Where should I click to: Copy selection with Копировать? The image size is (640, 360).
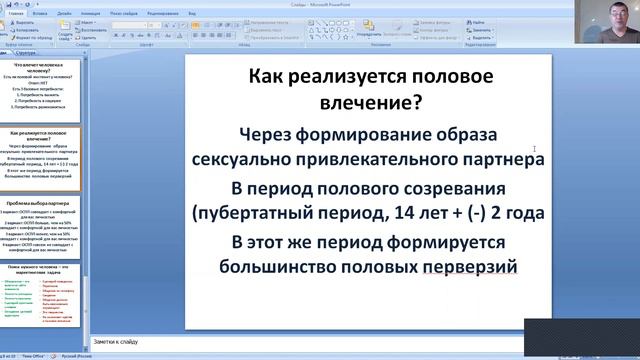tap(24, 30)
